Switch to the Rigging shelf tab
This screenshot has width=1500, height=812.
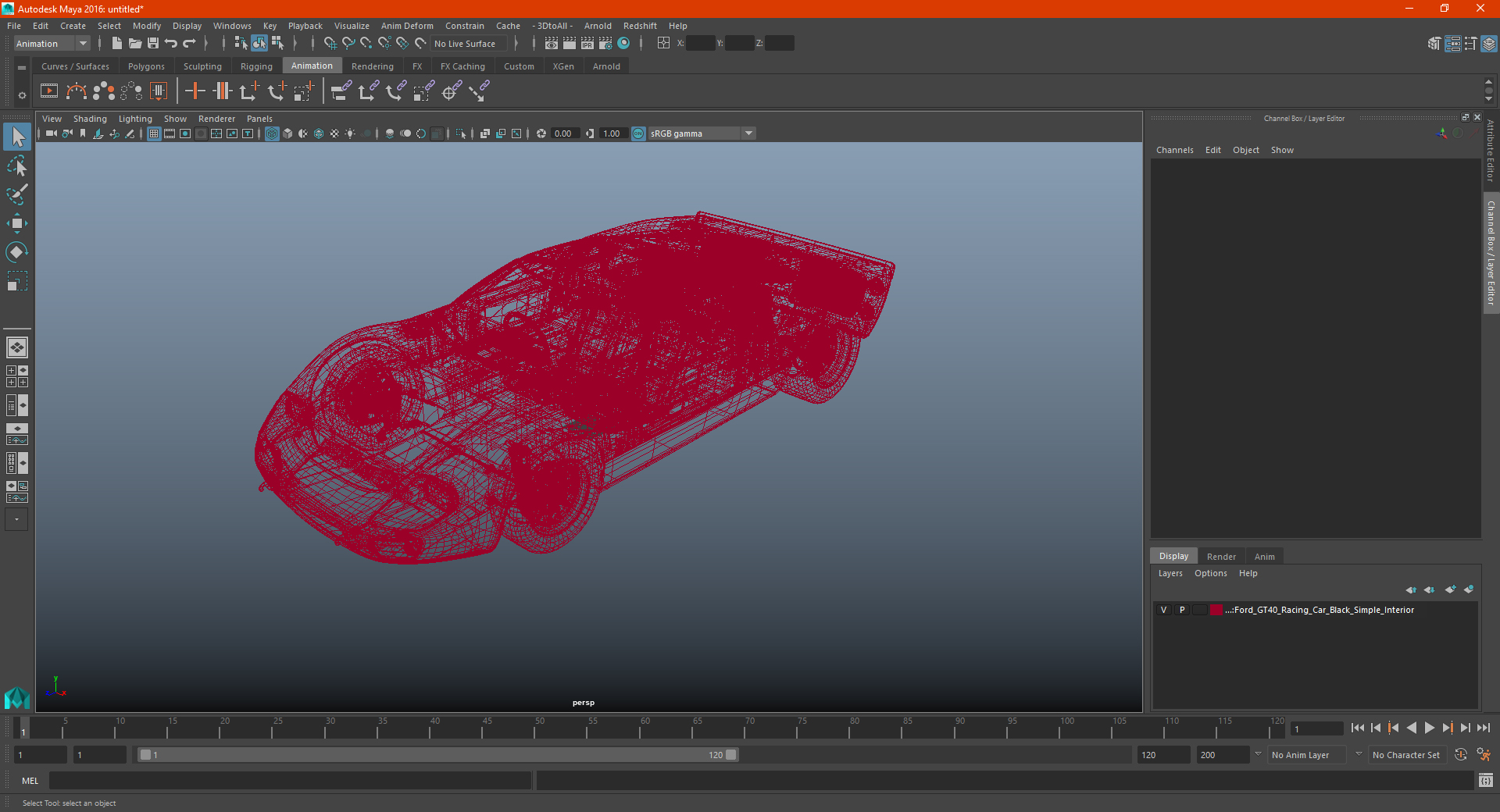pos(256,66)
